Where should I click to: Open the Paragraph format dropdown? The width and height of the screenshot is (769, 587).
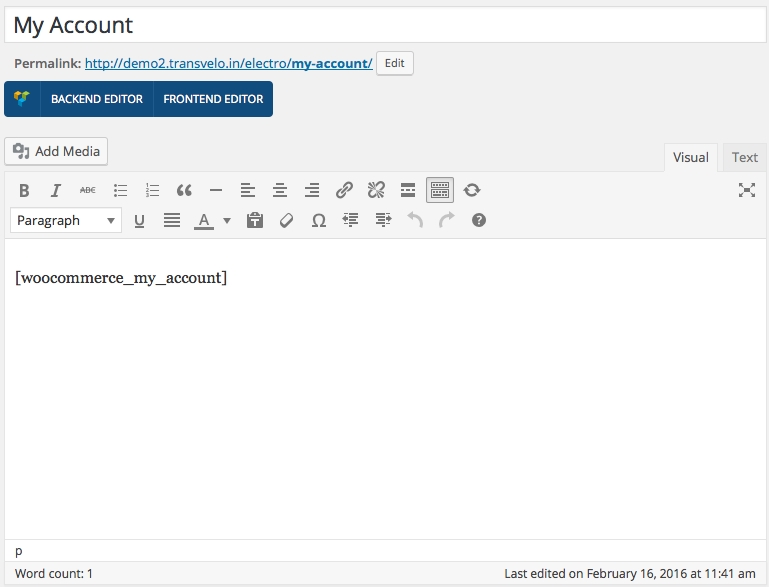tap(66, 220)
